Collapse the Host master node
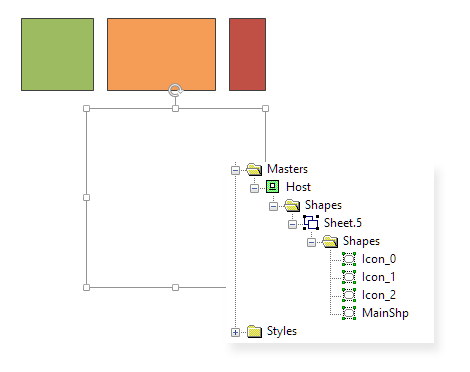470x372 pixels. click(x=254, y=188)
